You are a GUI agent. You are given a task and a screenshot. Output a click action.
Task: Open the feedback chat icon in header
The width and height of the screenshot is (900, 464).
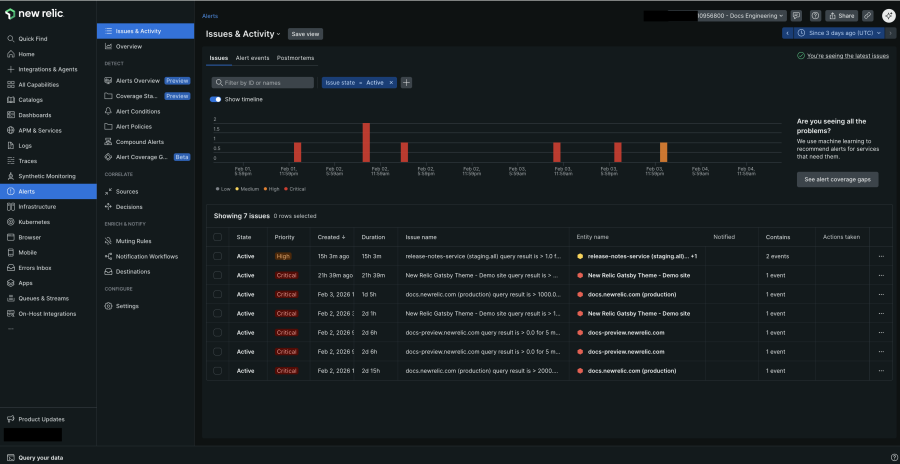796,16
